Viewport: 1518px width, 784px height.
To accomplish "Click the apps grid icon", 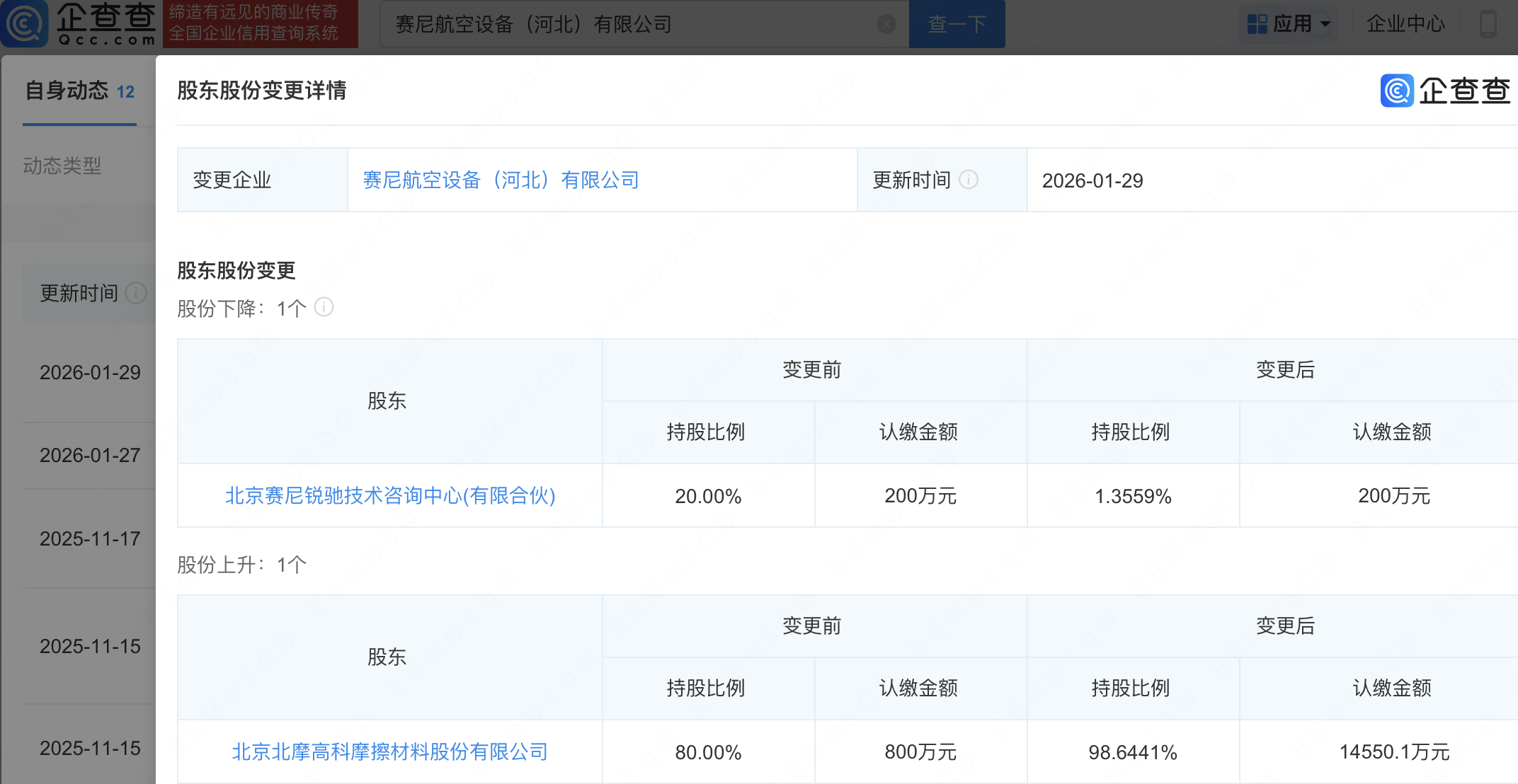I will tap(1257, 24).
